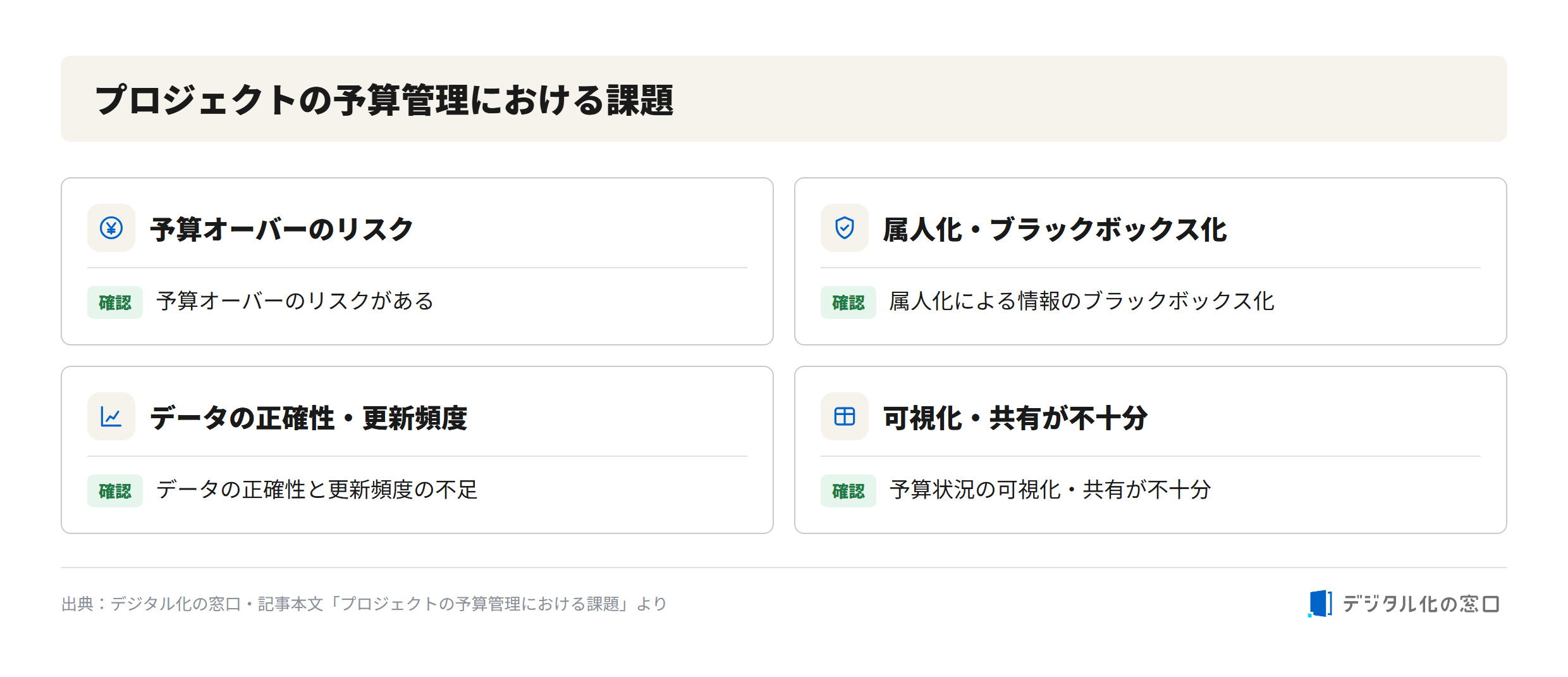Click 確認 badge beside データの正確性と更新頻度
1568x677 pixels.
click(x=115, y=491)
